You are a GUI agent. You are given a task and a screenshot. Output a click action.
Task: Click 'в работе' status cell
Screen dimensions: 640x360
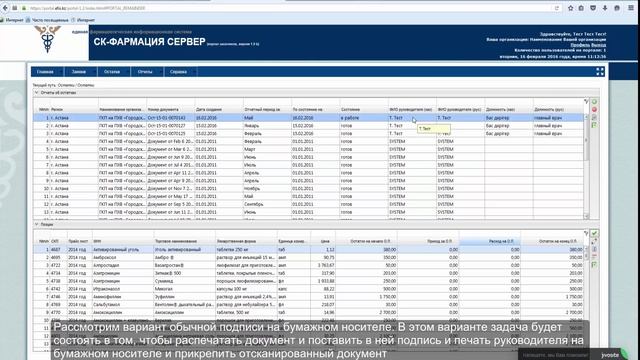364,118
